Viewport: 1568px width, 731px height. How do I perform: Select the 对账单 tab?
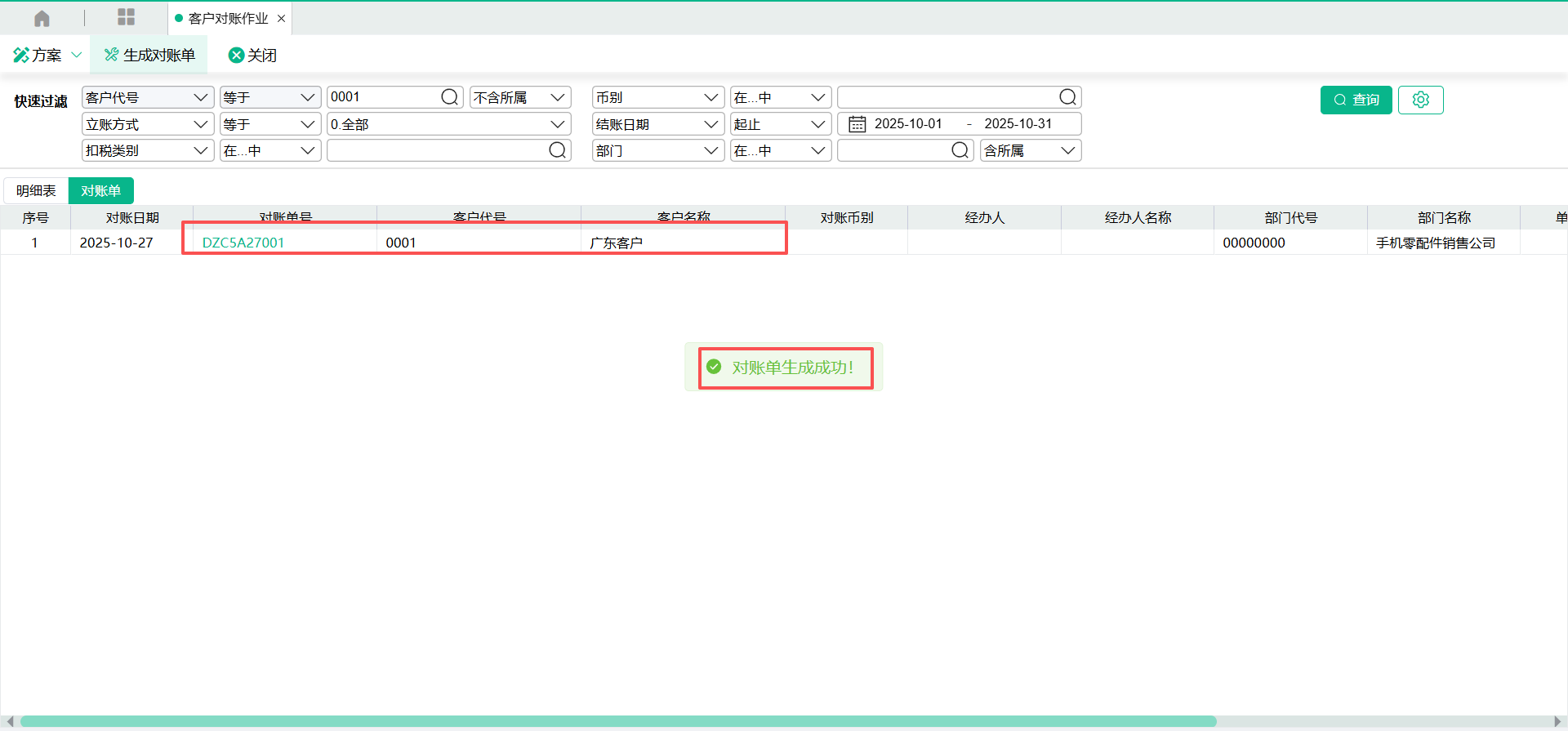pyautogui.click(x=100, y=190)
